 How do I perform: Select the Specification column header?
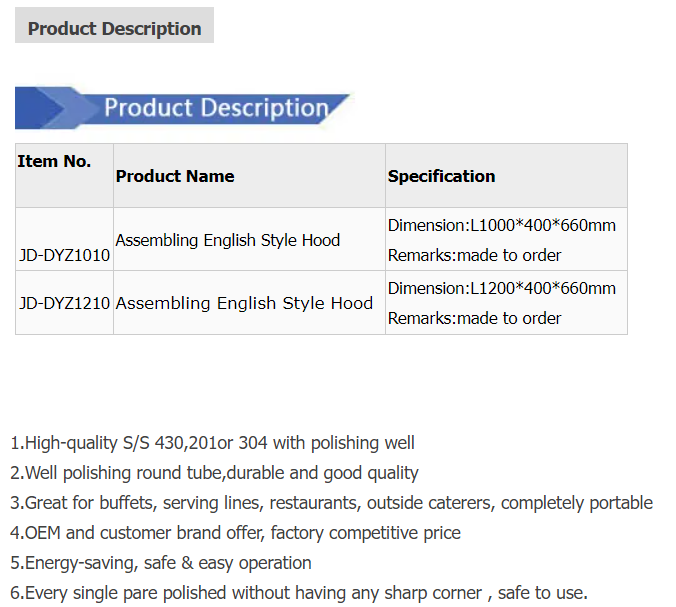[x=441, y=176]
